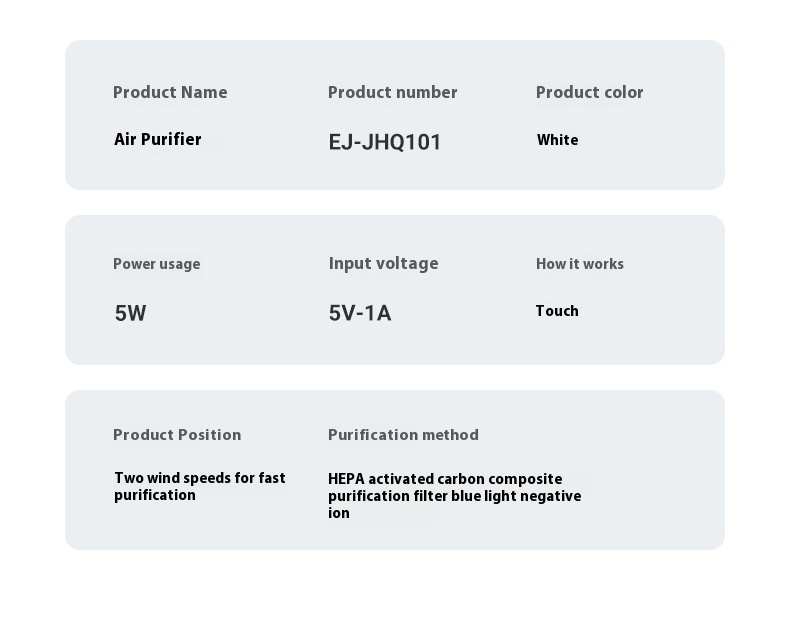Image resolution: width=790 pixels, height=622 pixels.
Task: Click the blue light negative text line
Action: [516, 496]
